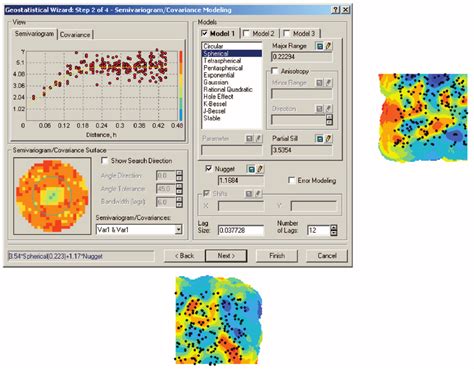
Task: Click the Major Range calculate icon
Action: click(x=319, y=46)
